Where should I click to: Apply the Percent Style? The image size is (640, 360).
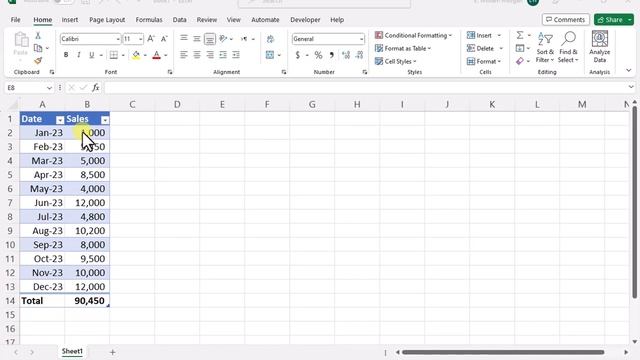(318, 55)
